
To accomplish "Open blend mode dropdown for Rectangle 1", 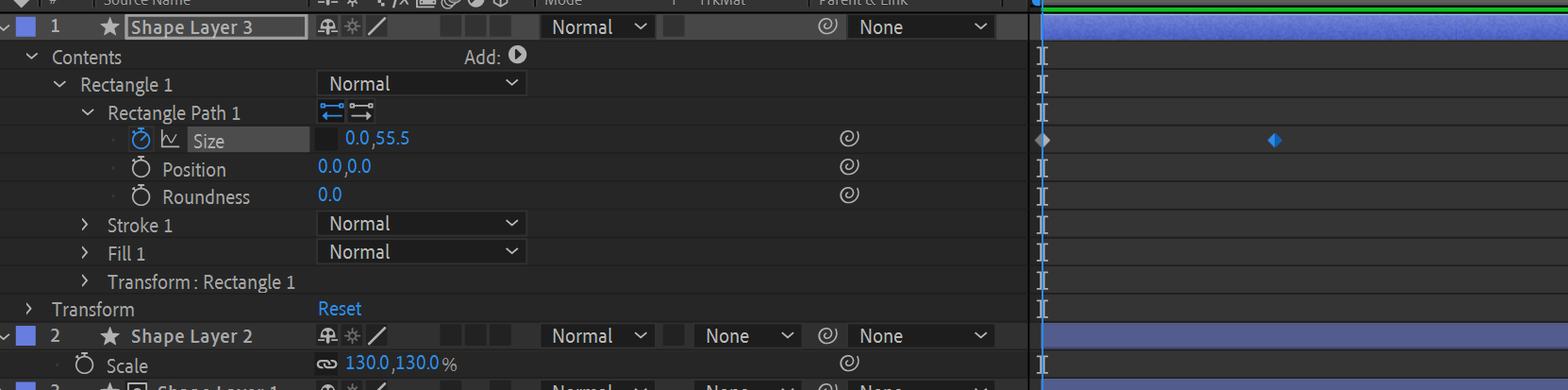I will point(422,84).
